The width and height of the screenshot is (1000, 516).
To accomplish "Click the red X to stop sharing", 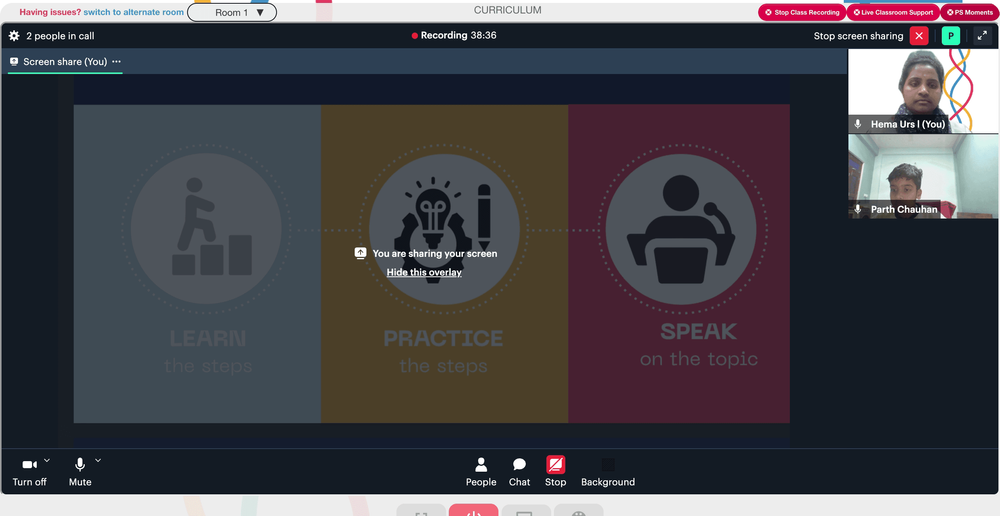I will tap(918, 36).
